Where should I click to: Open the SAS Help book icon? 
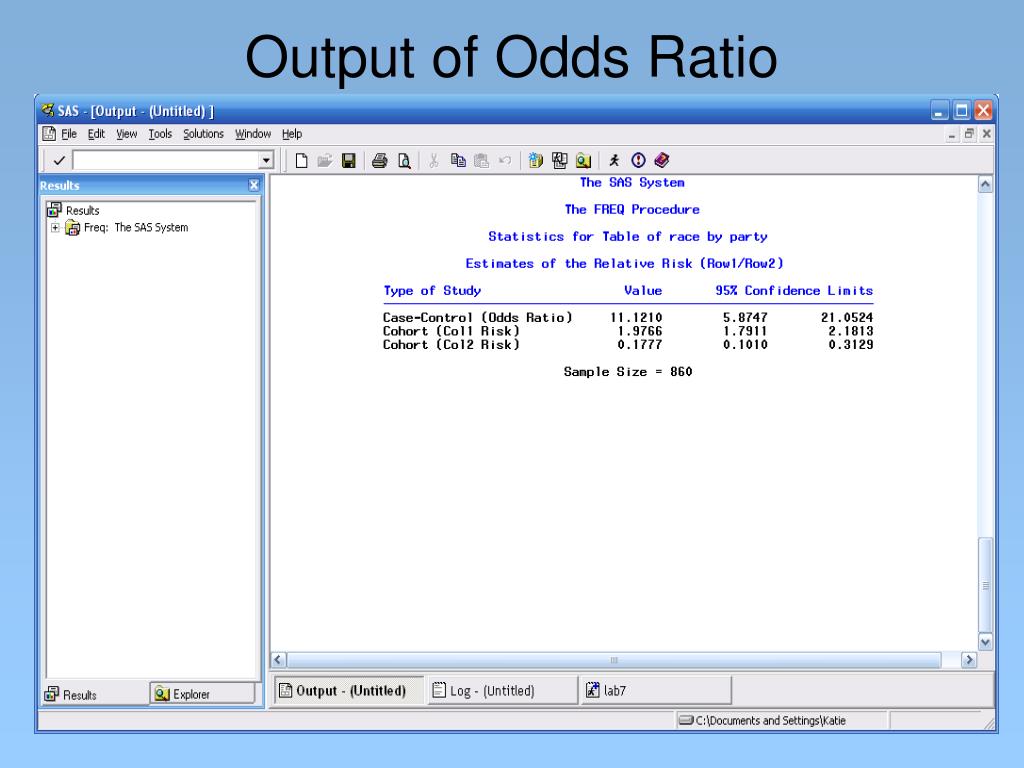pyautogui.click(x=662, y=161)
